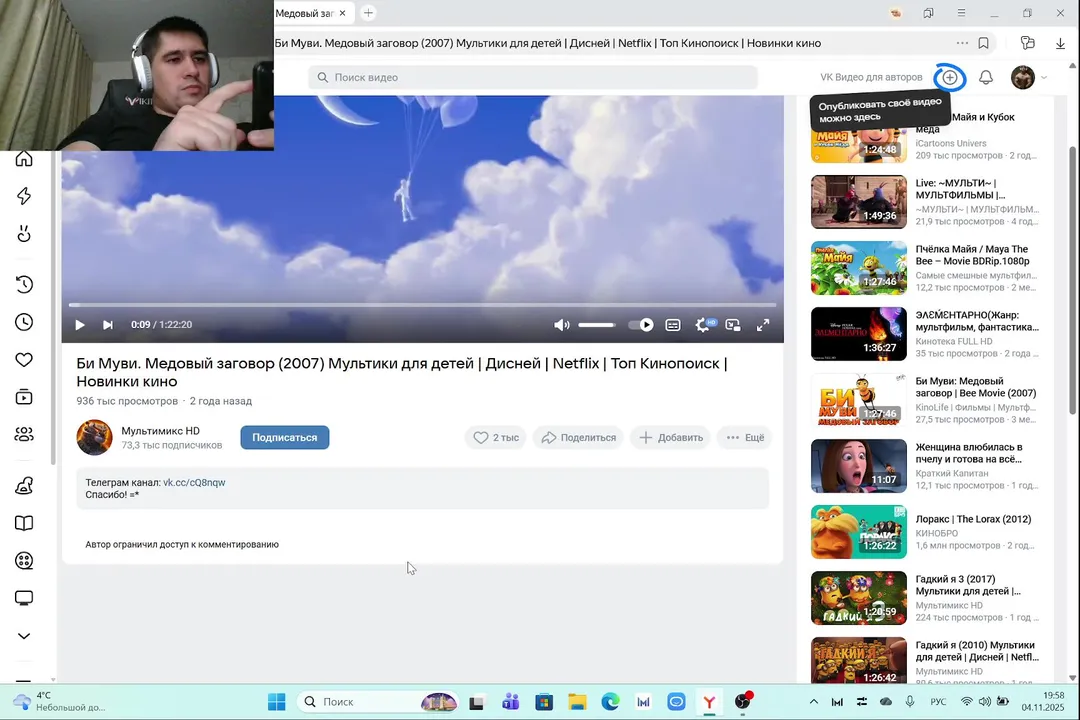Open the Мультимикс HD channel avatar
The image size is (1080, 720).
click(94, 438)
